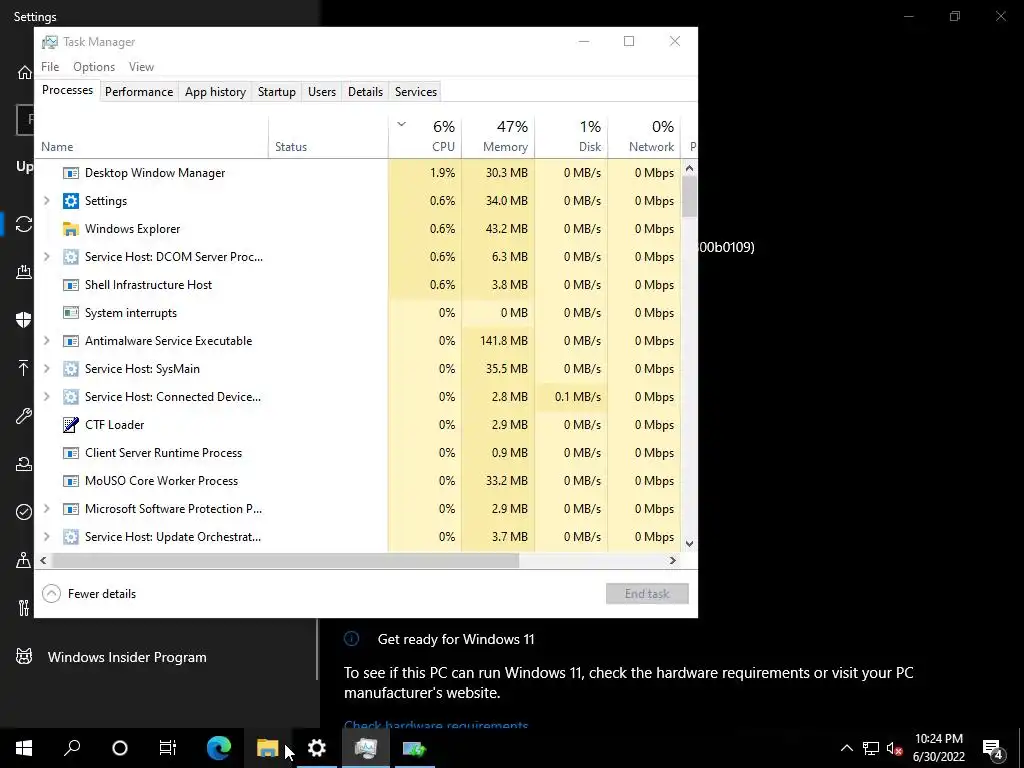Show hidden system tray icons
This screenshot has height=768, width=1024.
(846, 748)
